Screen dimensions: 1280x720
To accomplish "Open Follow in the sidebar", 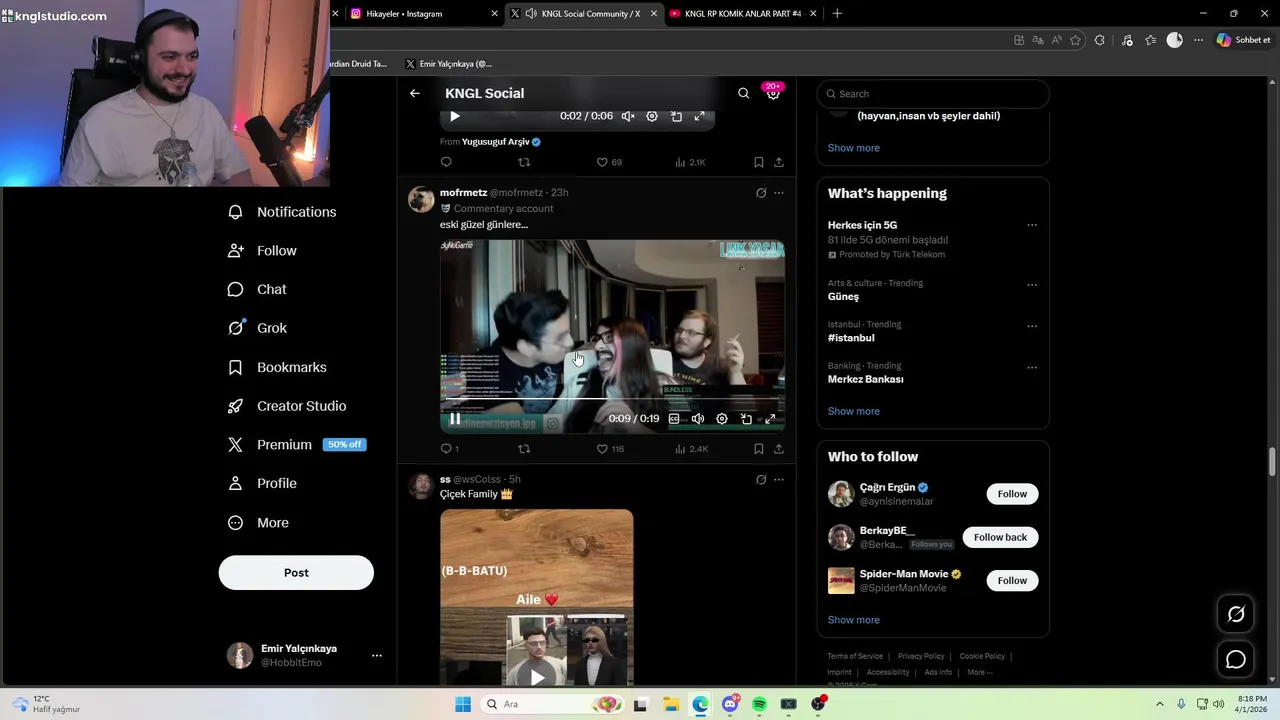I will coord(263,251).
